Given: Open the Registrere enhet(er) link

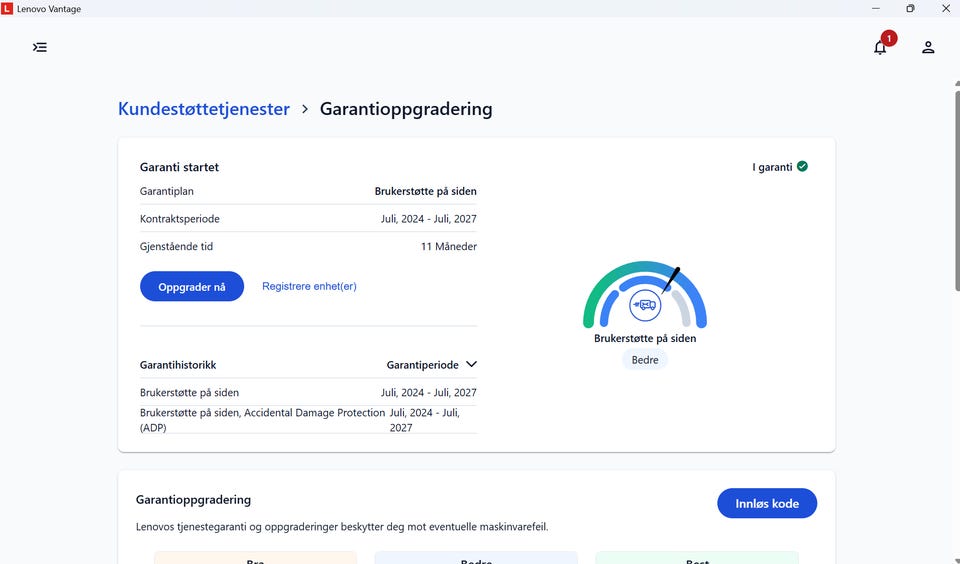Looking at the screenshot, I should (x=309, y=286).
